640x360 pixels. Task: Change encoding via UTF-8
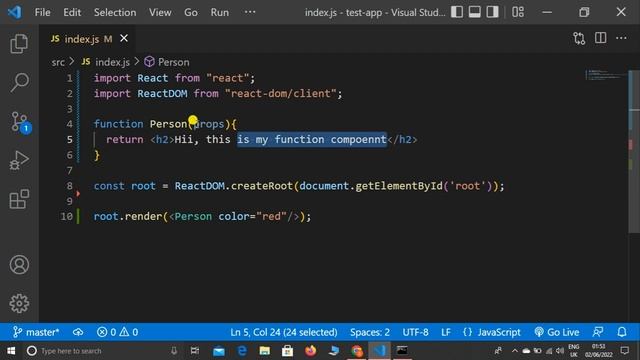[416, 332]
